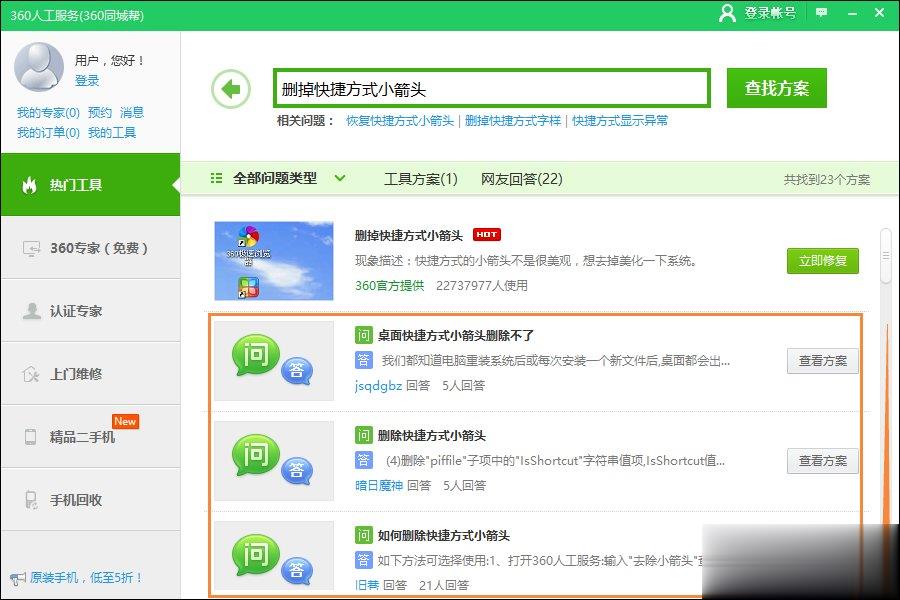Select 手机回收 in the sidebar
The image size is (900, 600).
pyautogui.click(x=90, y=500)
